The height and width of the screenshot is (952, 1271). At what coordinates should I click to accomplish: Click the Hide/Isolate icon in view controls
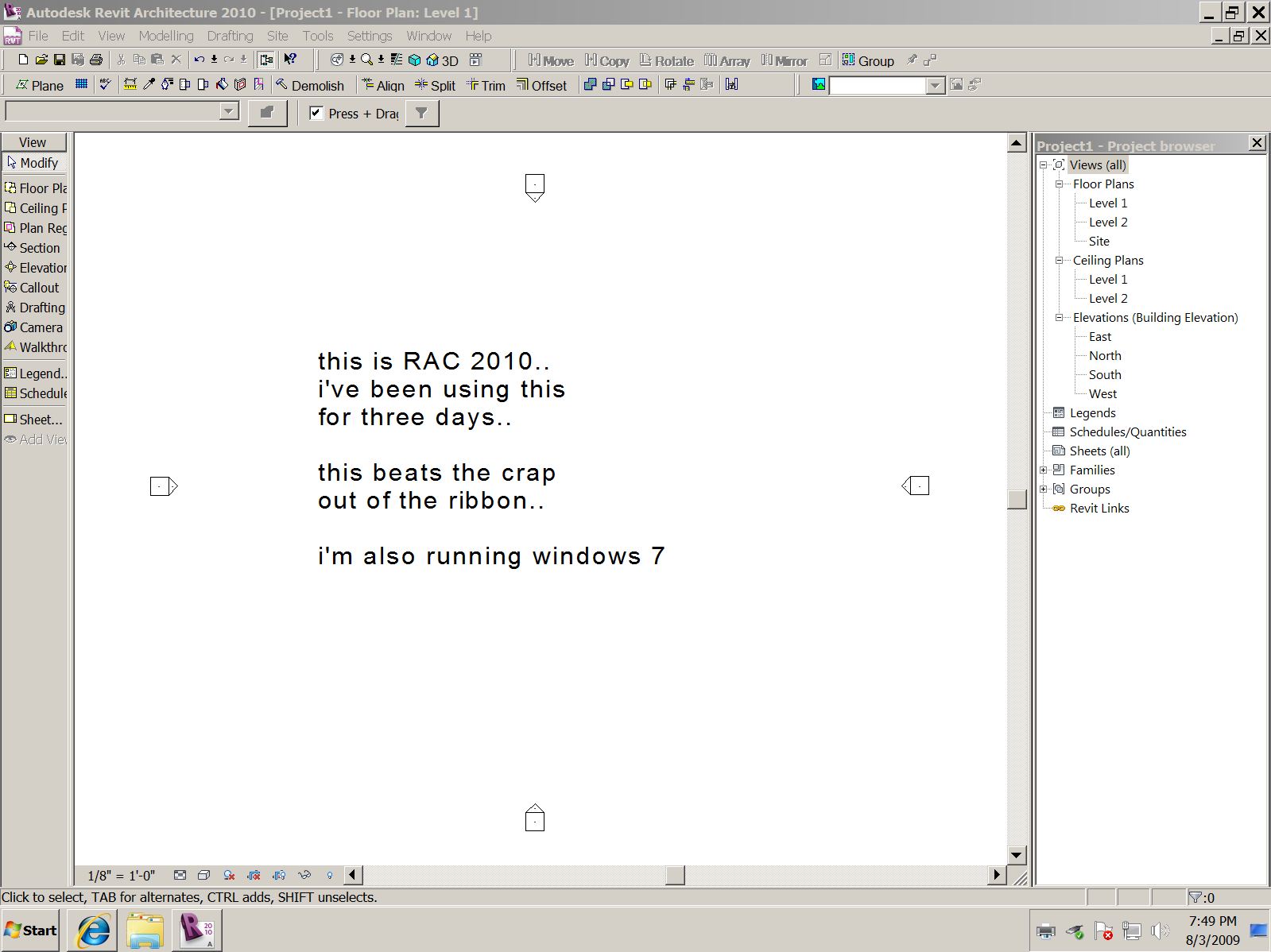pyautogui.click(x=304, y=875)
